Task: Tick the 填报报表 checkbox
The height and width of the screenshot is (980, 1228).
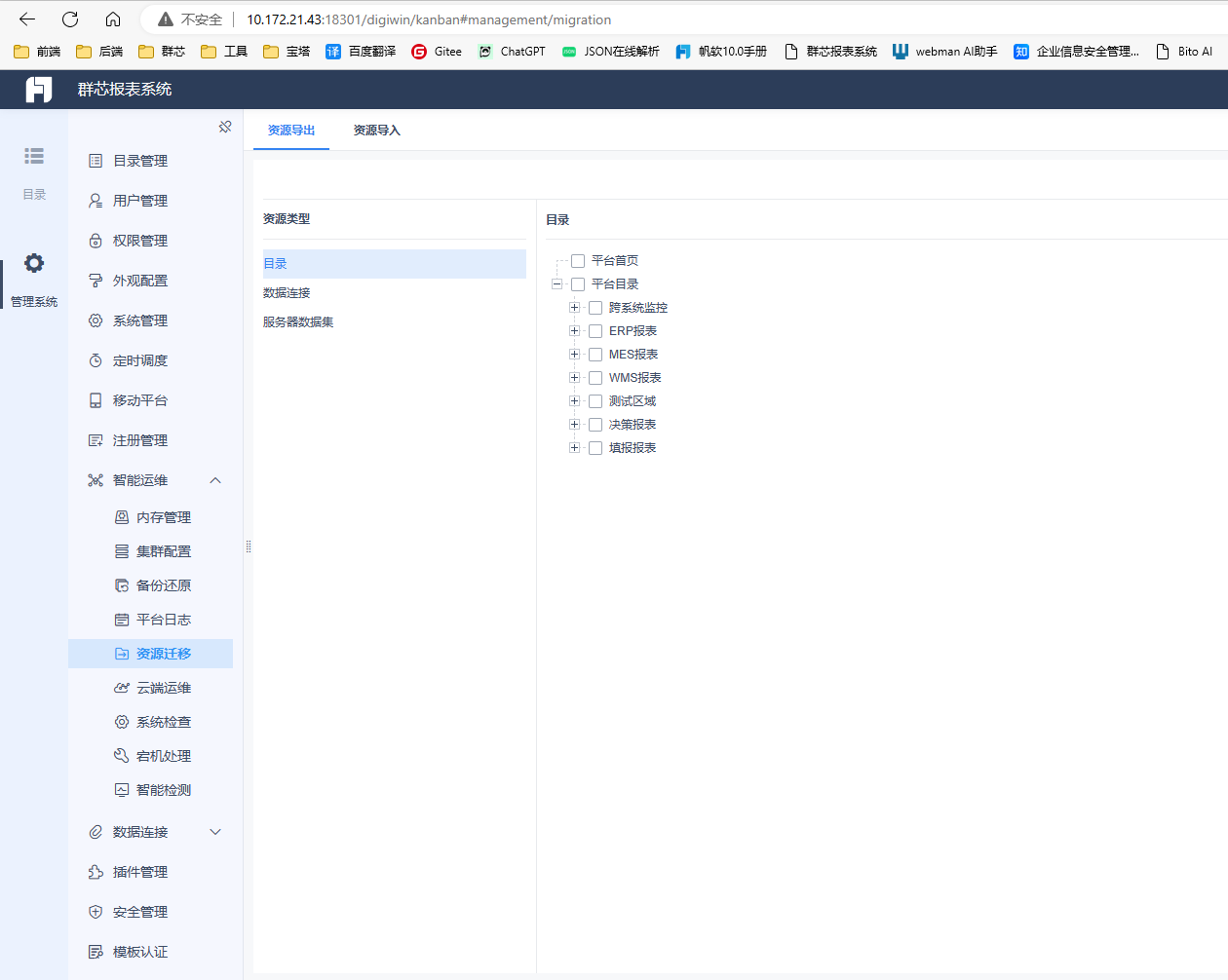Action: pos(595,448)
